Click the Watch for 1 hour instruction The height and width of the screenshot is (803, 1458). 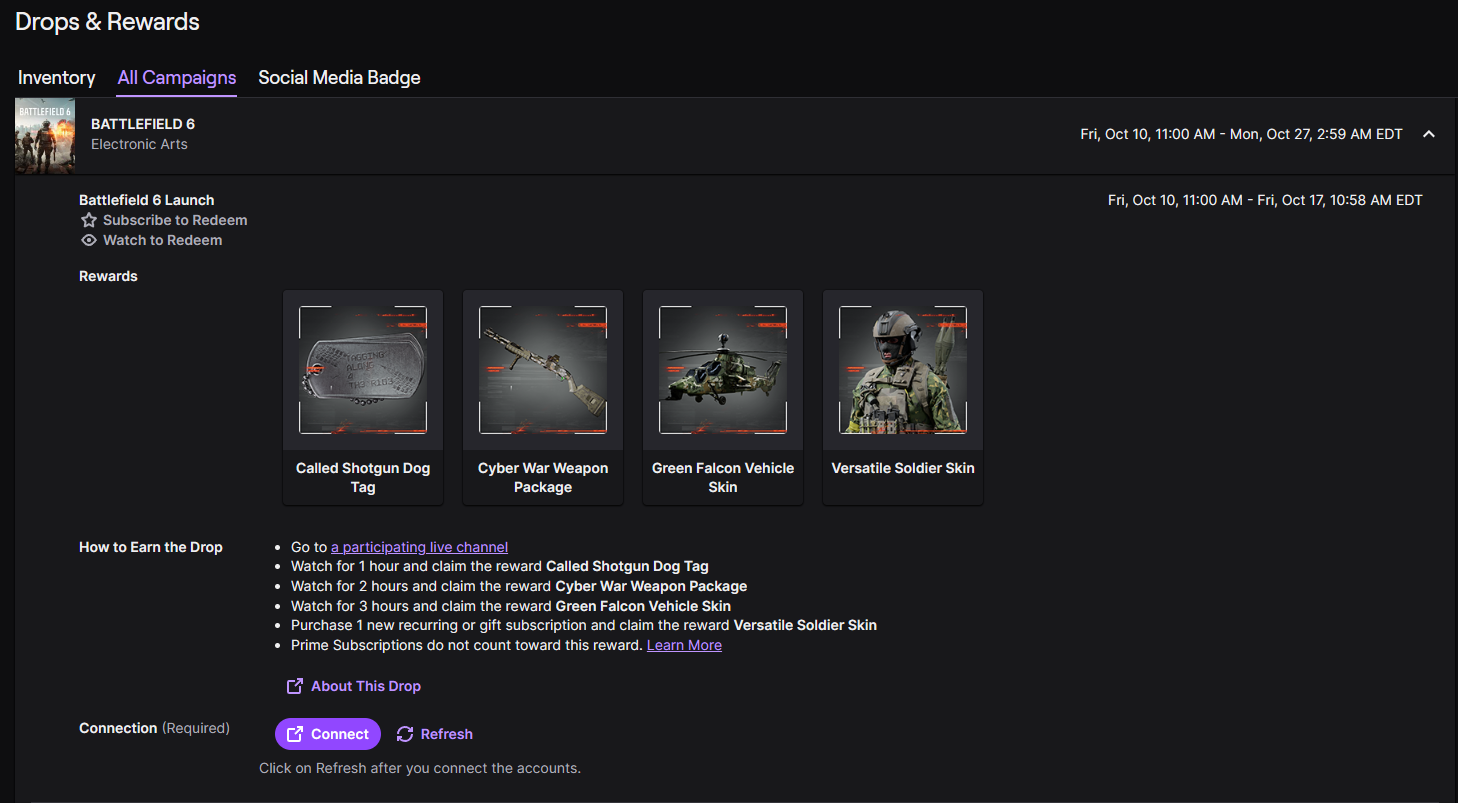500,566
